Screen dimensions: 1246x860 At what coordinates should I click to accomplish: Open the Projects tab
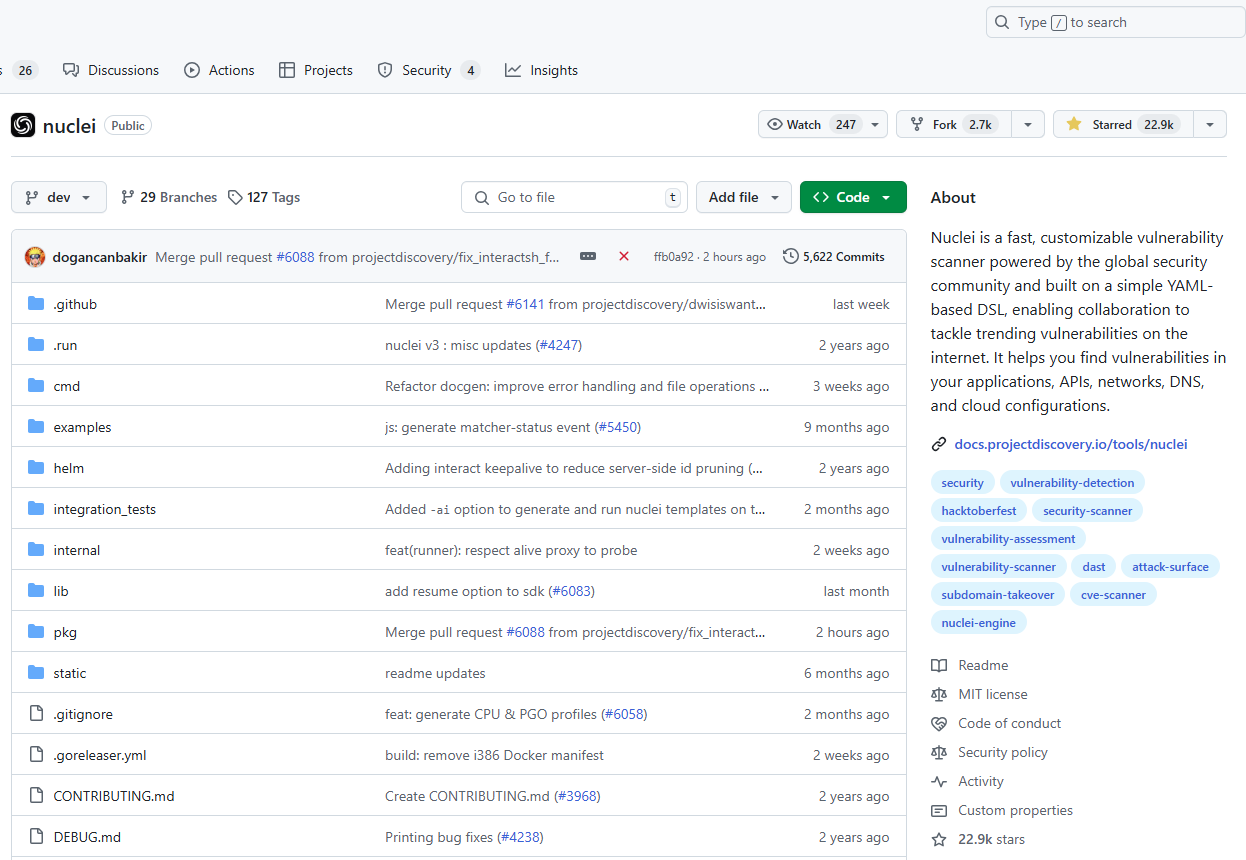click(x=316, y=70)
